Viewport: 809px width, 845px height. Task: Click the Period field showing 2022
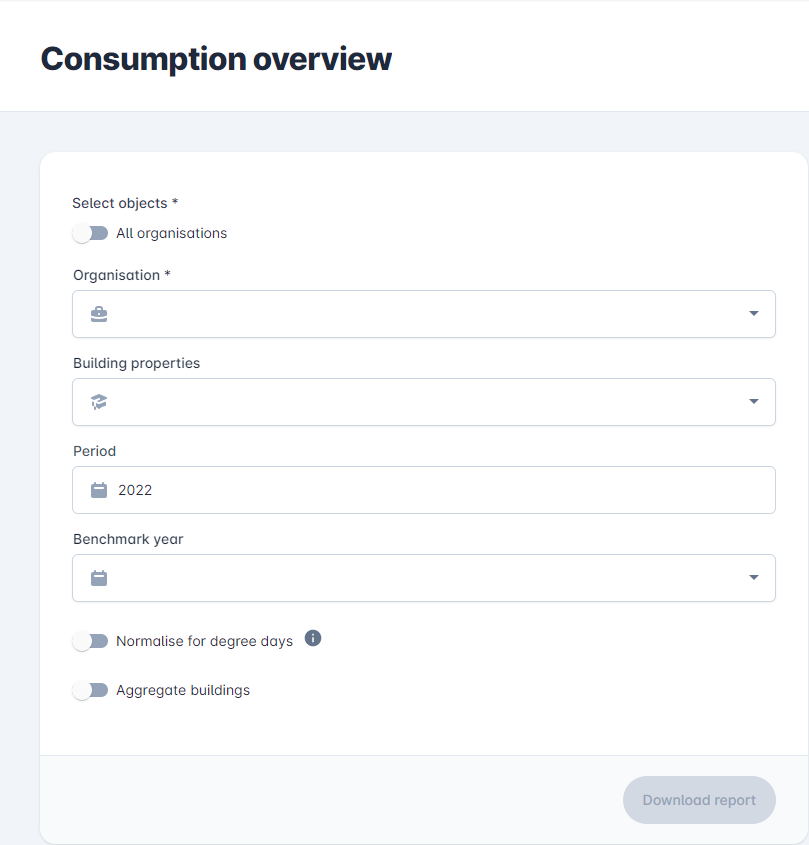(x=424, y=490)
